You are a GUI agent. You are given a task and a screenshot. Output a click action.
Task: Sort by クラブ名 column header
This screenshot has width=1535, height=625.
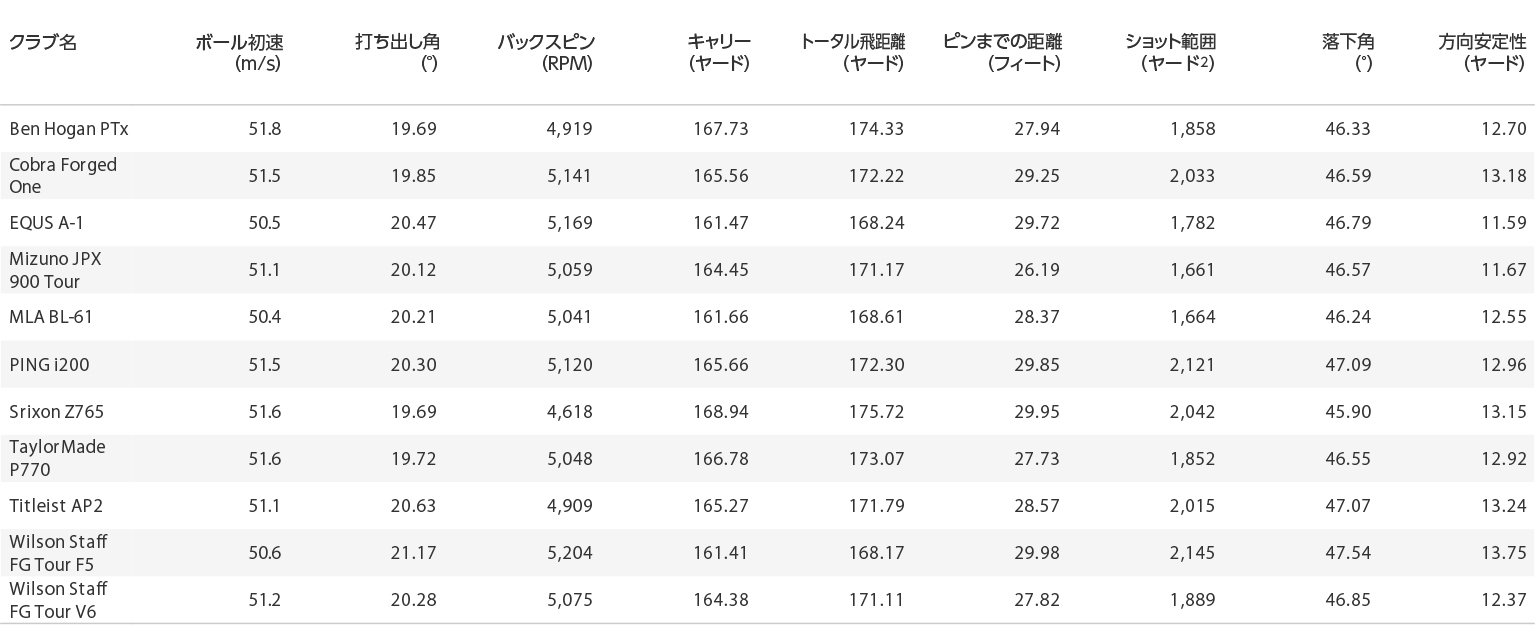[43, 42]
